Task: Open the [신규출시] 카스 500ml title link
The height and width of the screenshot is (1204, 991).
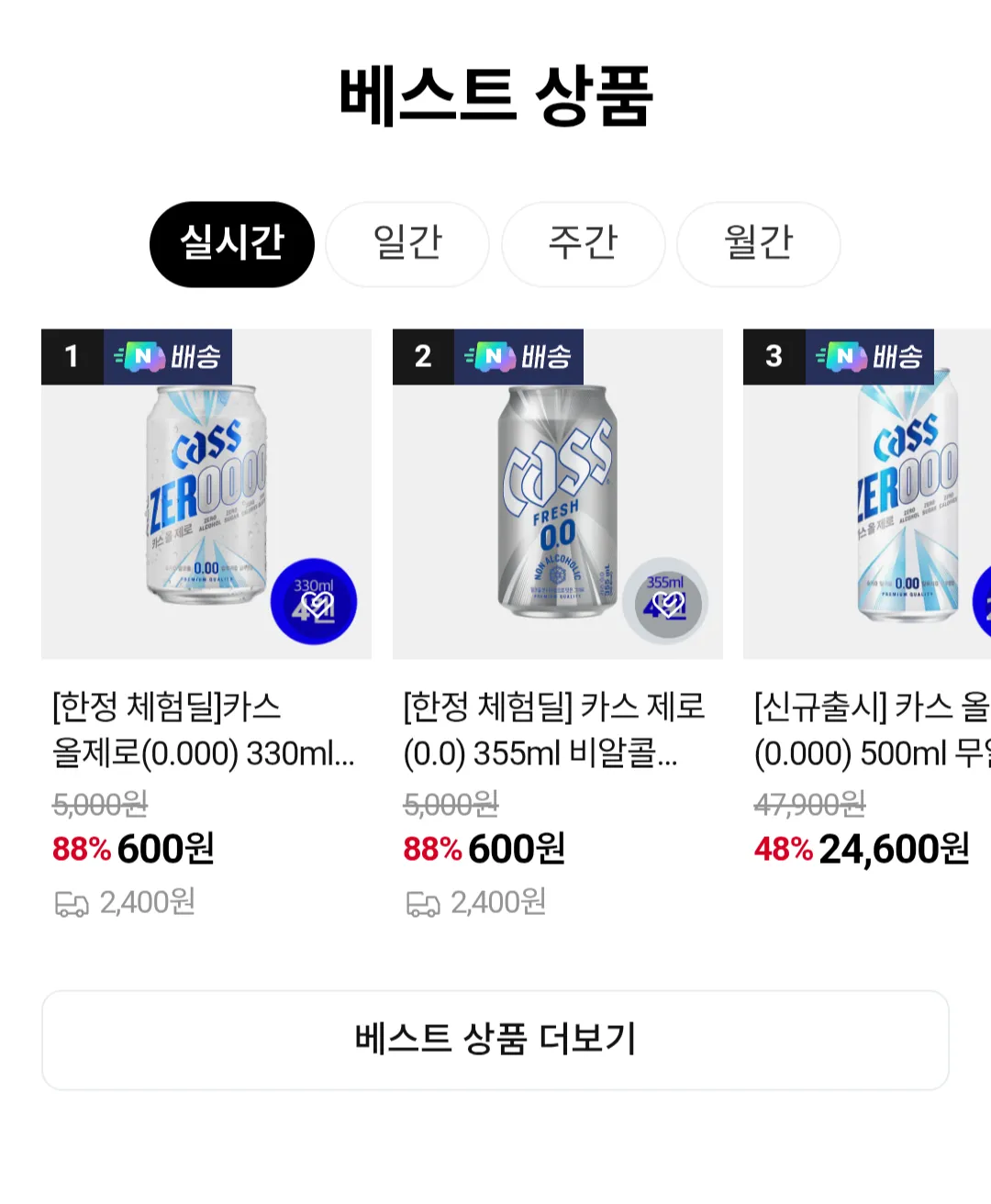Action: [x=872, y=730]
